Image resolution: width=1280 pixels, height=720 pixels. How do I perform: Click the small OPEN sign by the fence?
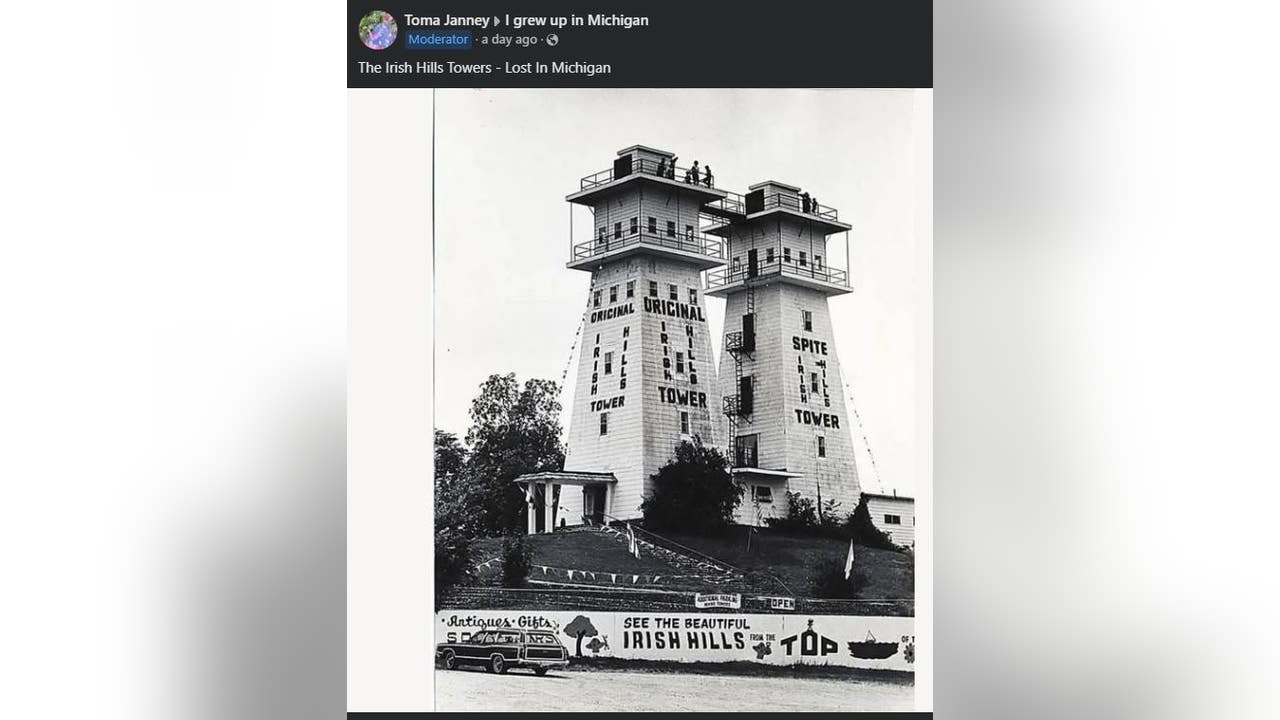[x=782, y=603]
